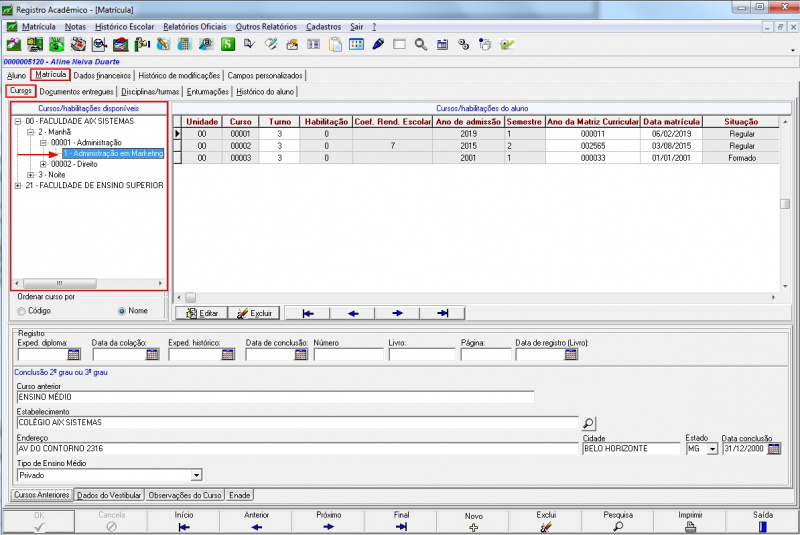Viewport: 800px width, 535px height.
Task: Open the Tipo de Ensino Médio dropdown
Action: [196, 475]
